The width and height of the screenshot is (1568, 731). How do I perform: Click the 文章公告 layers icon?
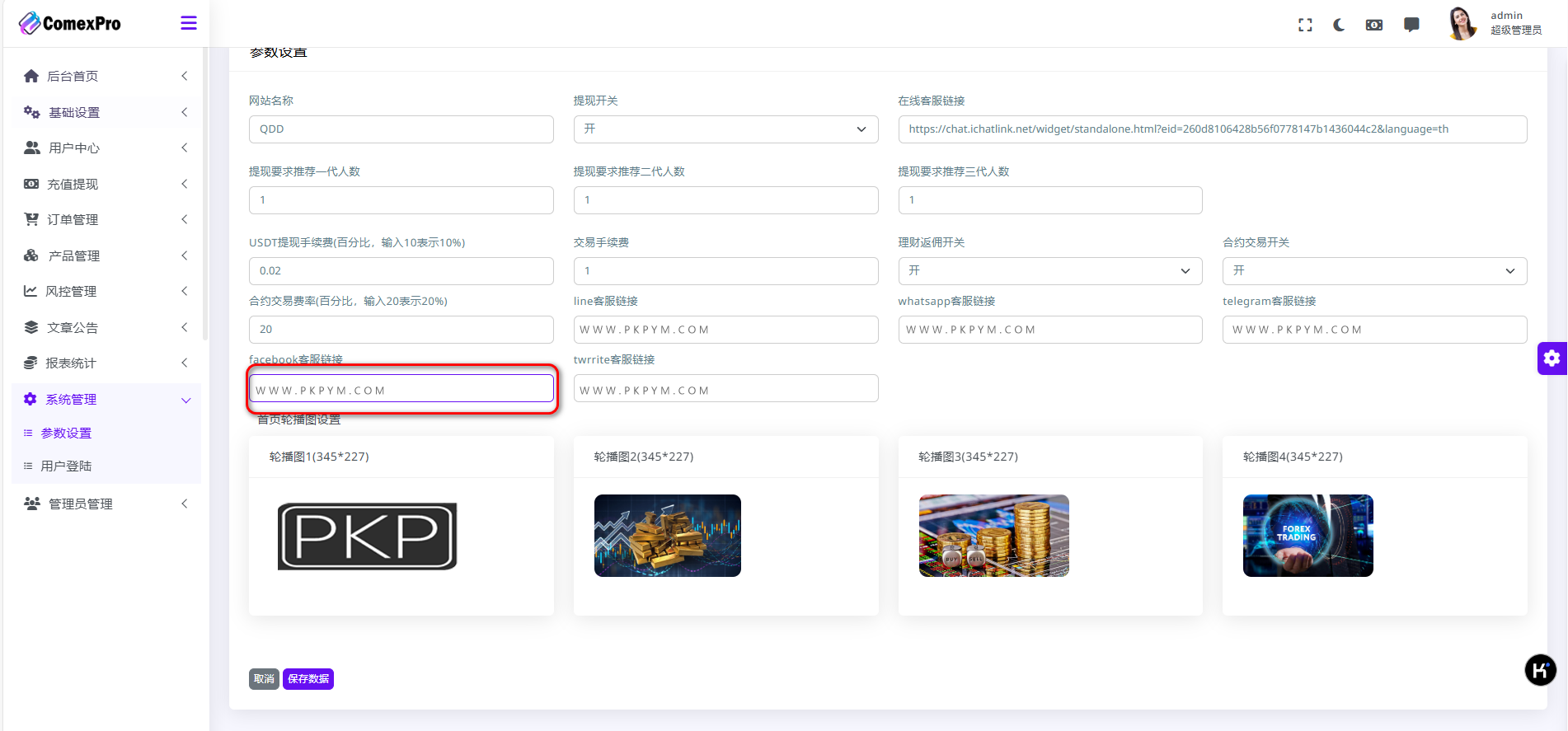31,327
